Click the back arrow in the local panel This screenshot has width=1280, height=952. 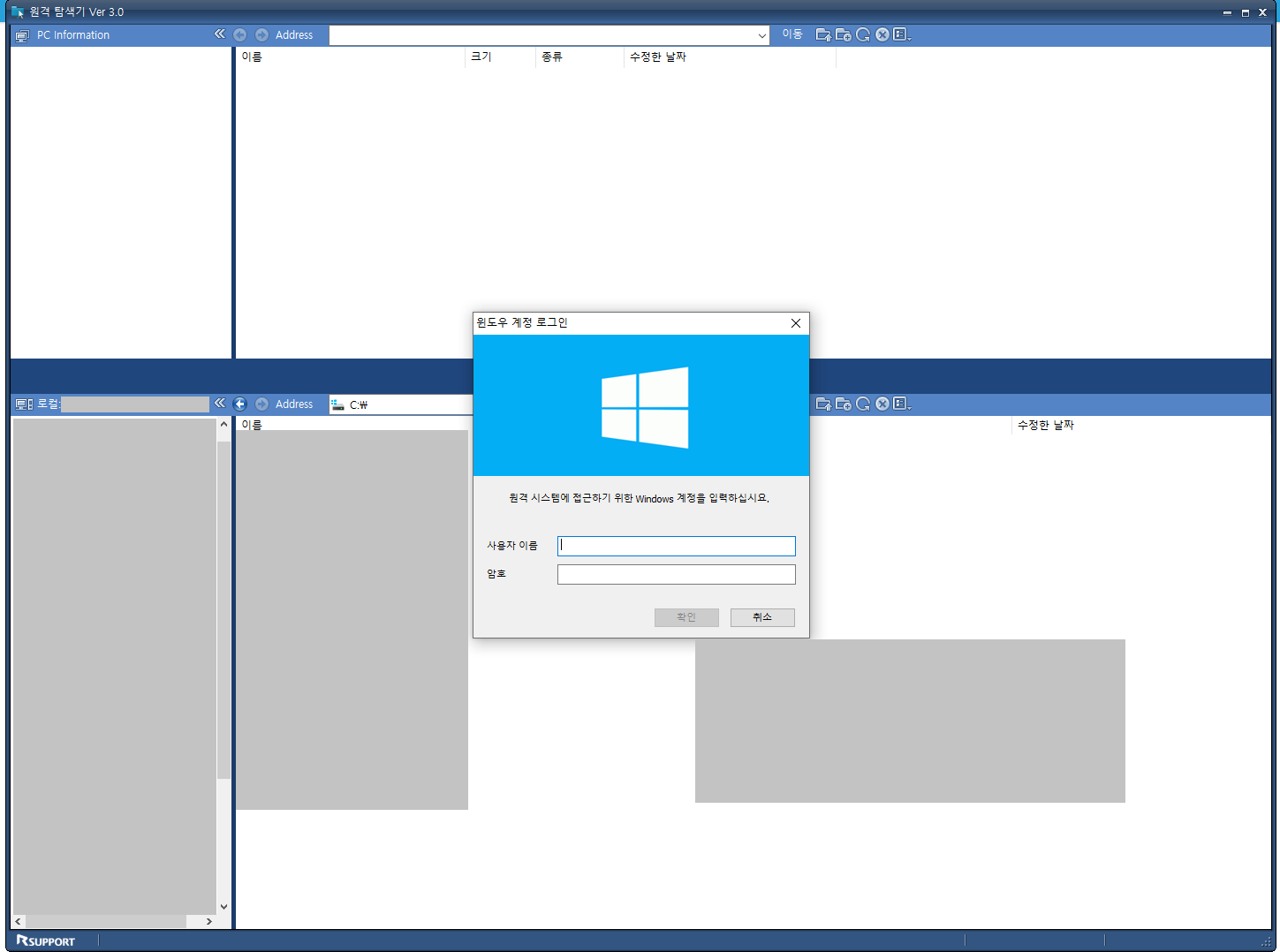pyautogui.click(x=239, y=404)
